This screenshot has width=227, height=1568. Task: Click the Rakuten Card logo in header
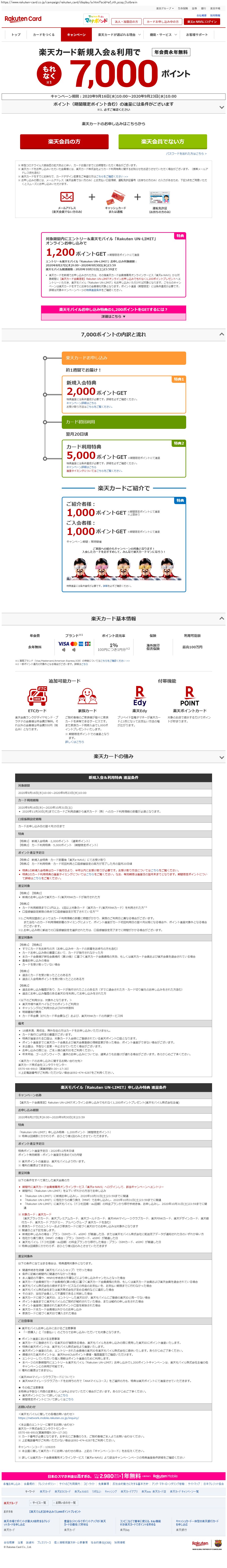coord(23,19)
